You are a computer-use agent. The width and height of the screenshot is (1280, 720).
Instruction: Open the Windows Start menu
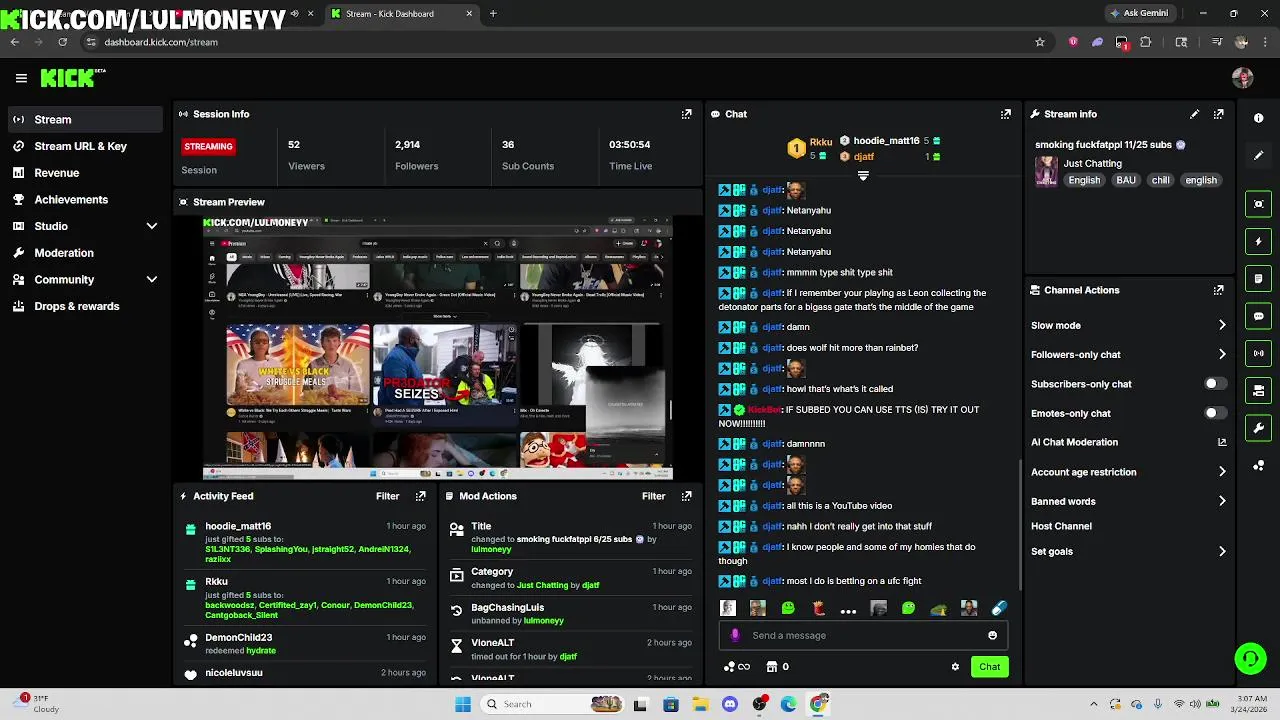pos(463,704)
